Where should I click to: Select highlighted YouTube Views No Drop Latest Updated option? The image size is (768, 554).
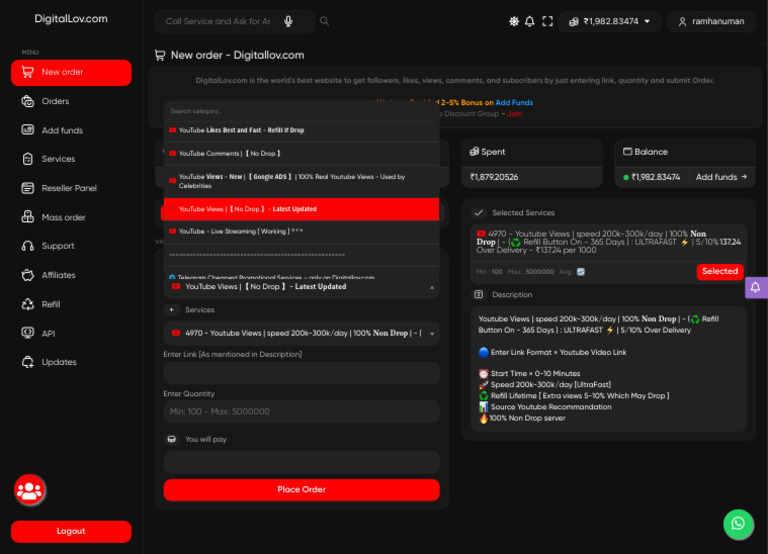pos(301,209)
